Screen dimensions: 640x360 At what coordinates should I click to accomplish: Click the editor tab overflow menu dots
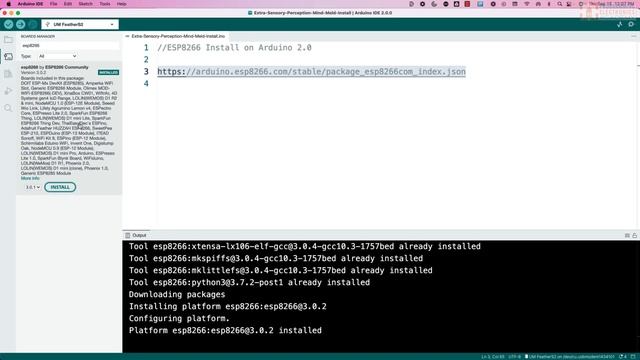(x=633, y=36)
